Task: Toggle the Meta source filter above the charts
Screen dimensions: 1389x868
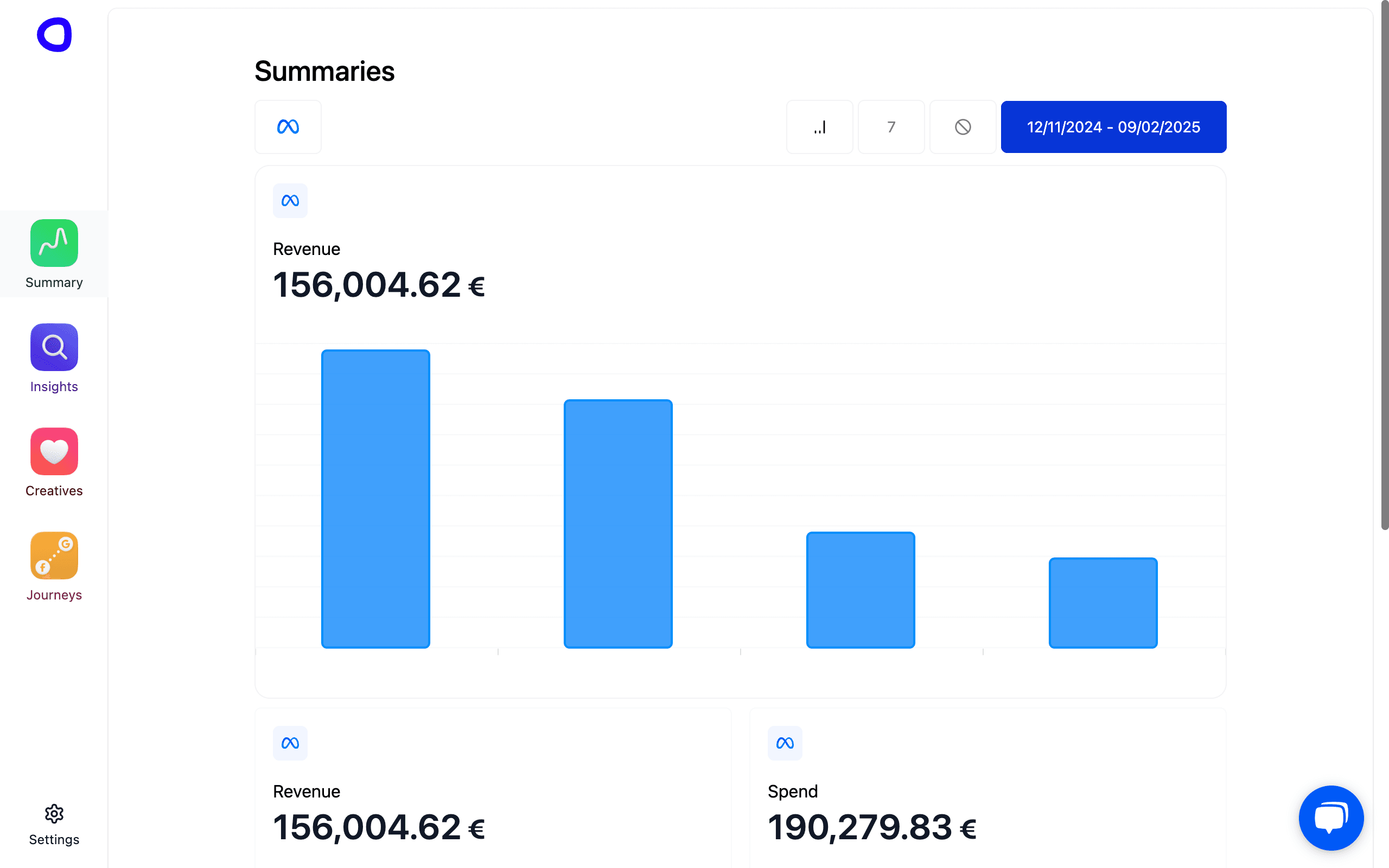Action: [288, 126]
